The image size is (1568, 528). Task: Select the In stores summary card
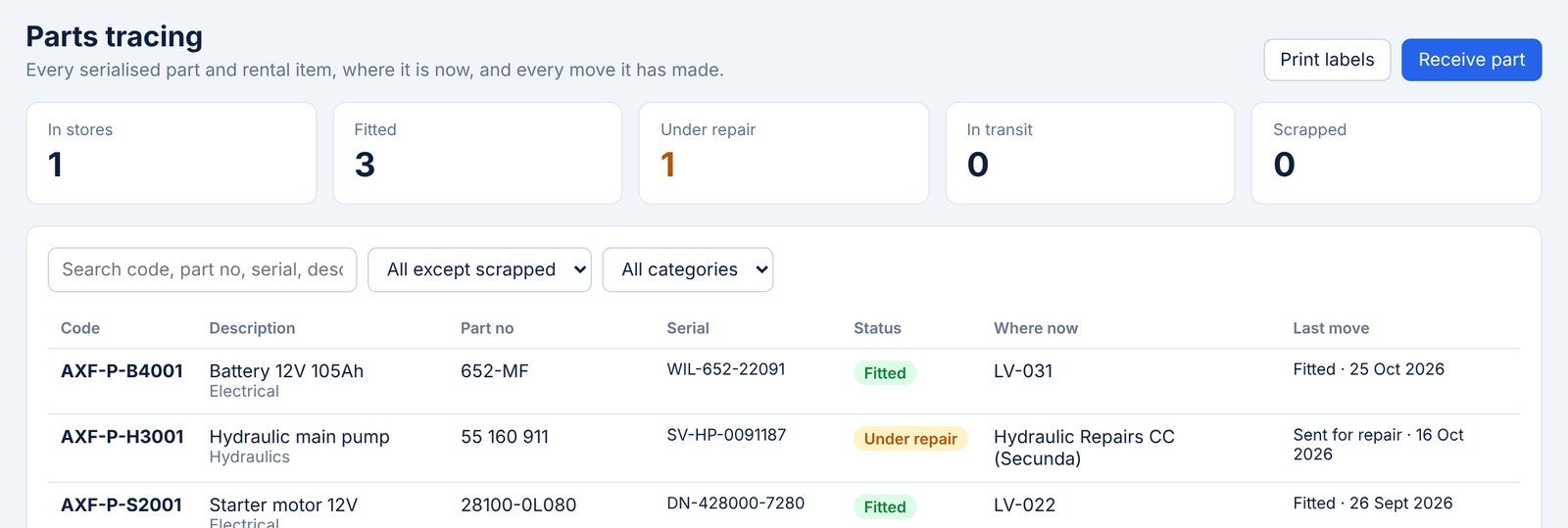coord(171,153)
